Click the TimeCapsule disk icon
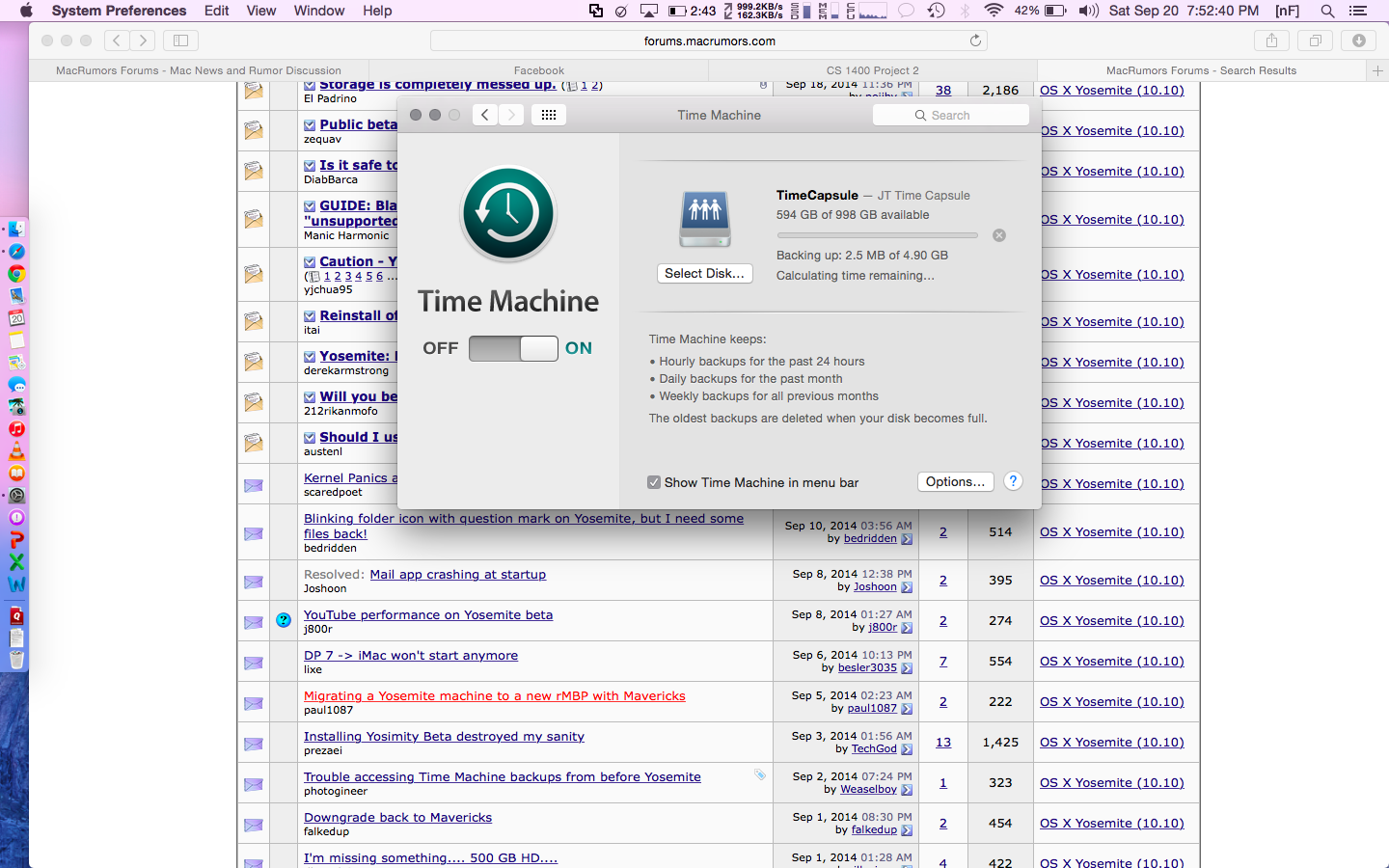 point(705,219)
